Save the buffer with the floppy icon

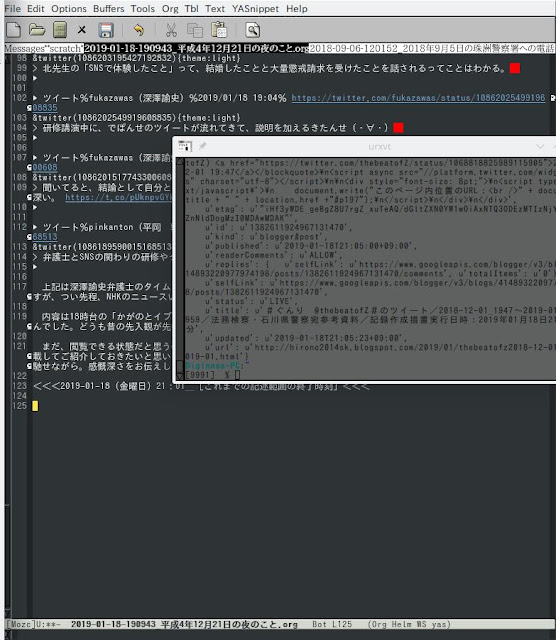[106, 30]
